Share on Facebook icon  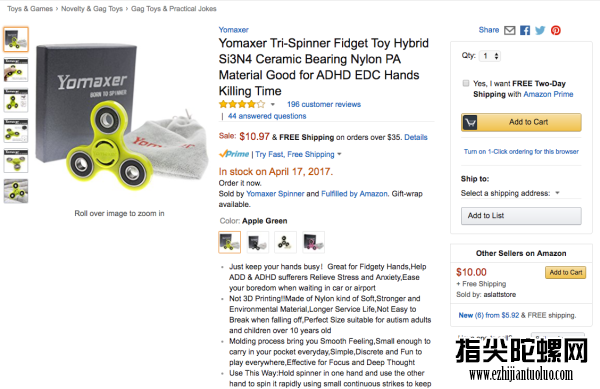(525, 30)
